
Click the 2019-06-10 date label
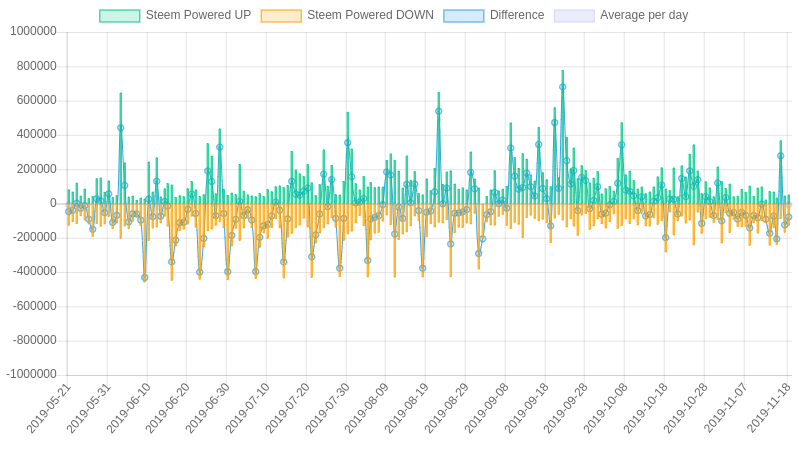point(128,408)
